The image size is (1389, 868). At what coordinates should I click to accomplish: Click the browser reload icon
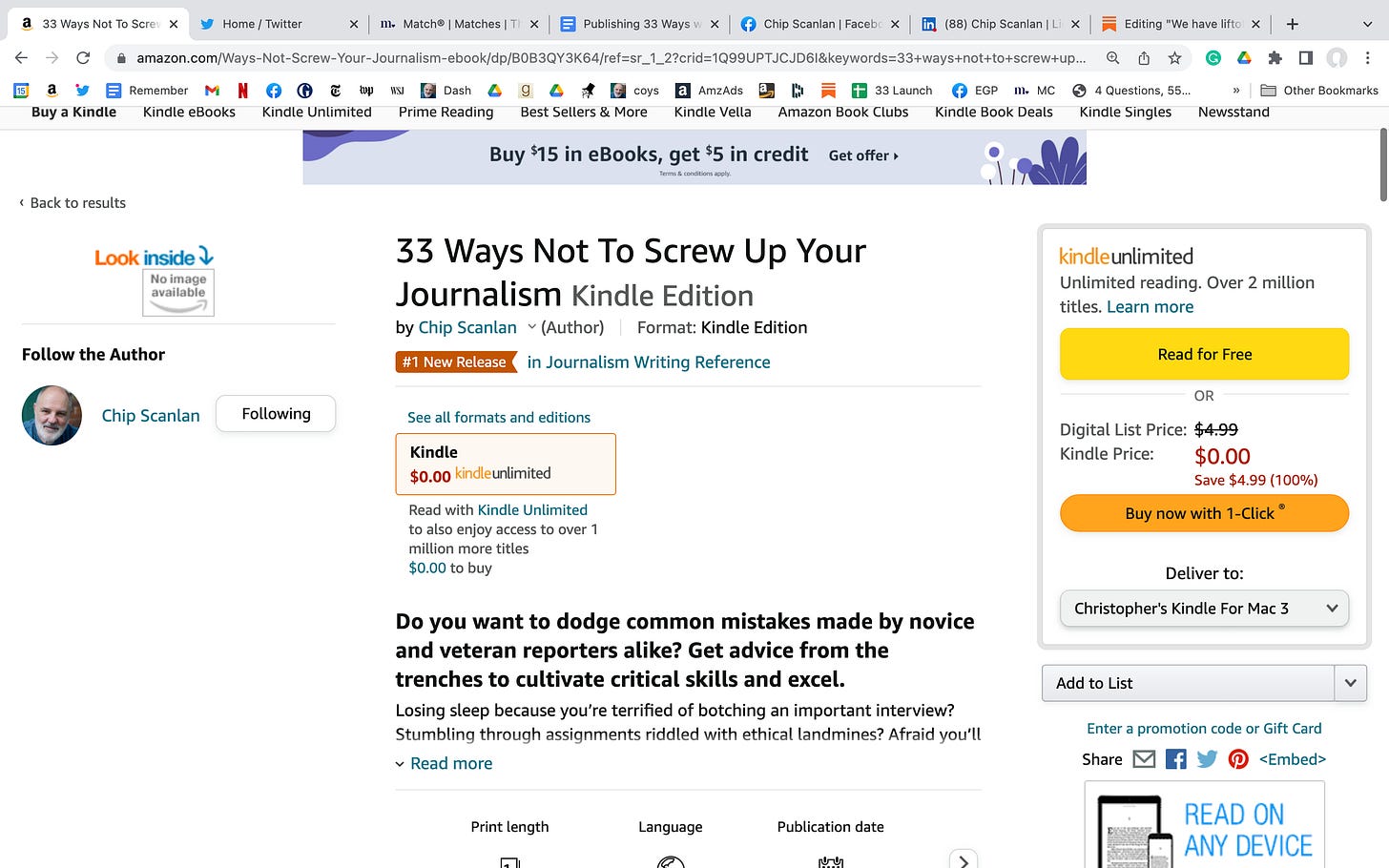click(x=83, y=58)
